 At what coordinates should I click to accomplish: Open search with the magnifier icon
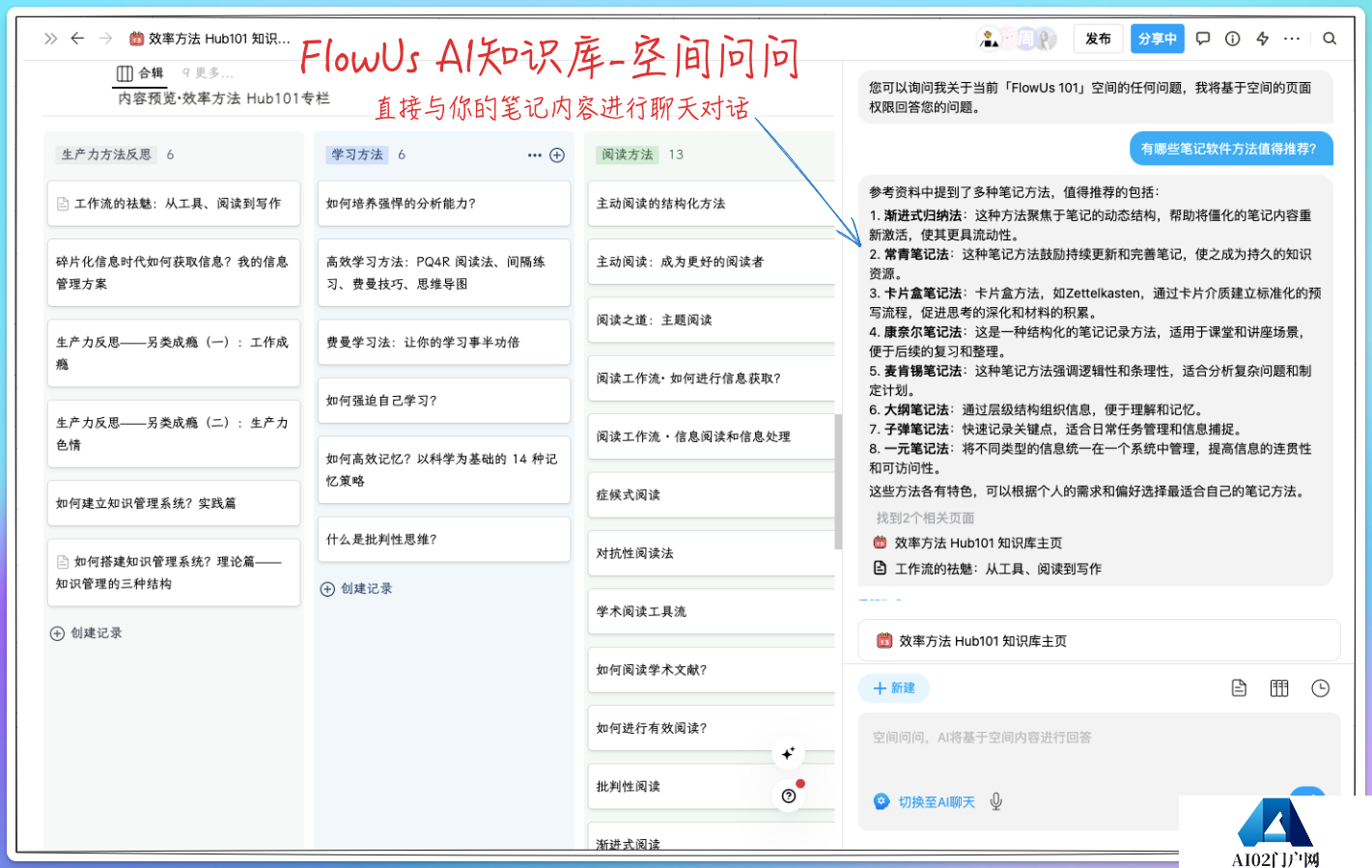[x=1330, y=39]
